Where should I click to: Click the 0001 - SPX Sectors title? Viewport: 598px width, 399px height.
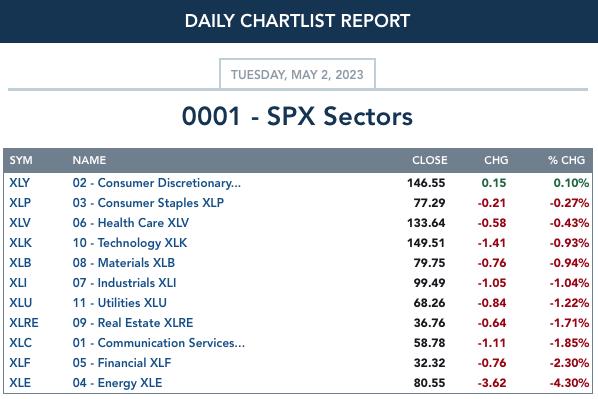click(297, 116)
